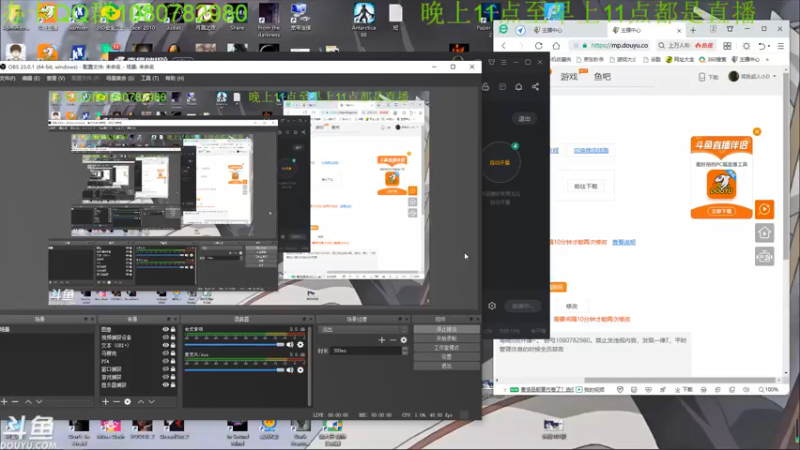
Task: Close the orange Douyu 直播伴侣 ad
Action: pos(757,132)
